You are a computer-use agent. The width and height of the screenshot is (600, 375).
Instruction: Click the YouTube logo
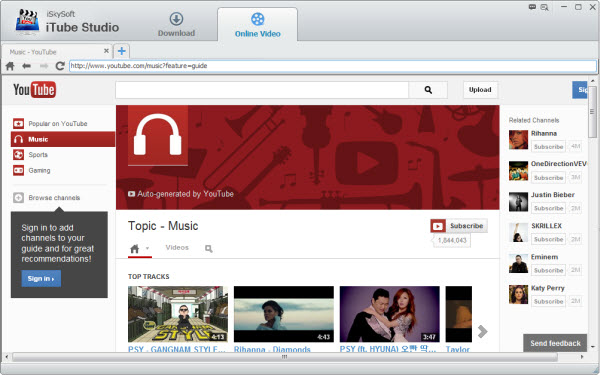[34, 90]
